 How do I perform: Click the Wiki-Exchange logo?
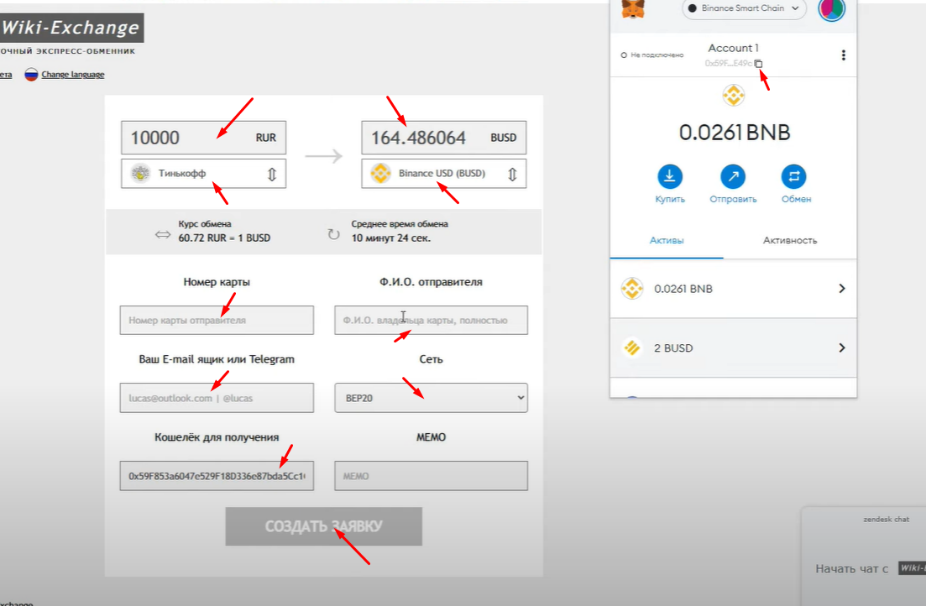[x=70, y=28]
